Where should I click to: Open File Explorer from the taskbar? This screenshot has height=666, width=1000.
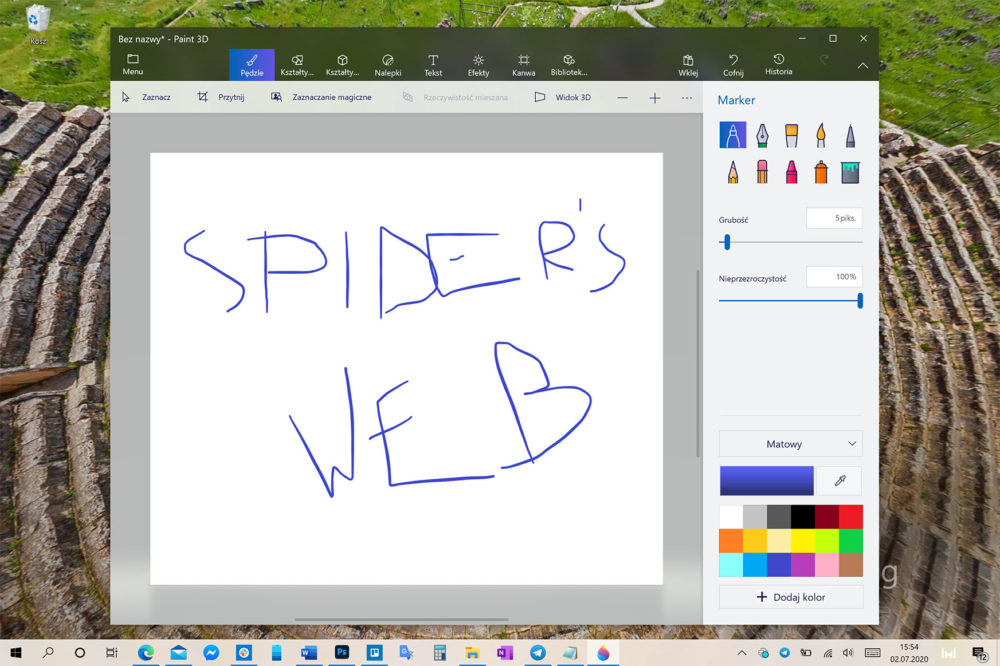pyautogui.click(x=472, y=652)
